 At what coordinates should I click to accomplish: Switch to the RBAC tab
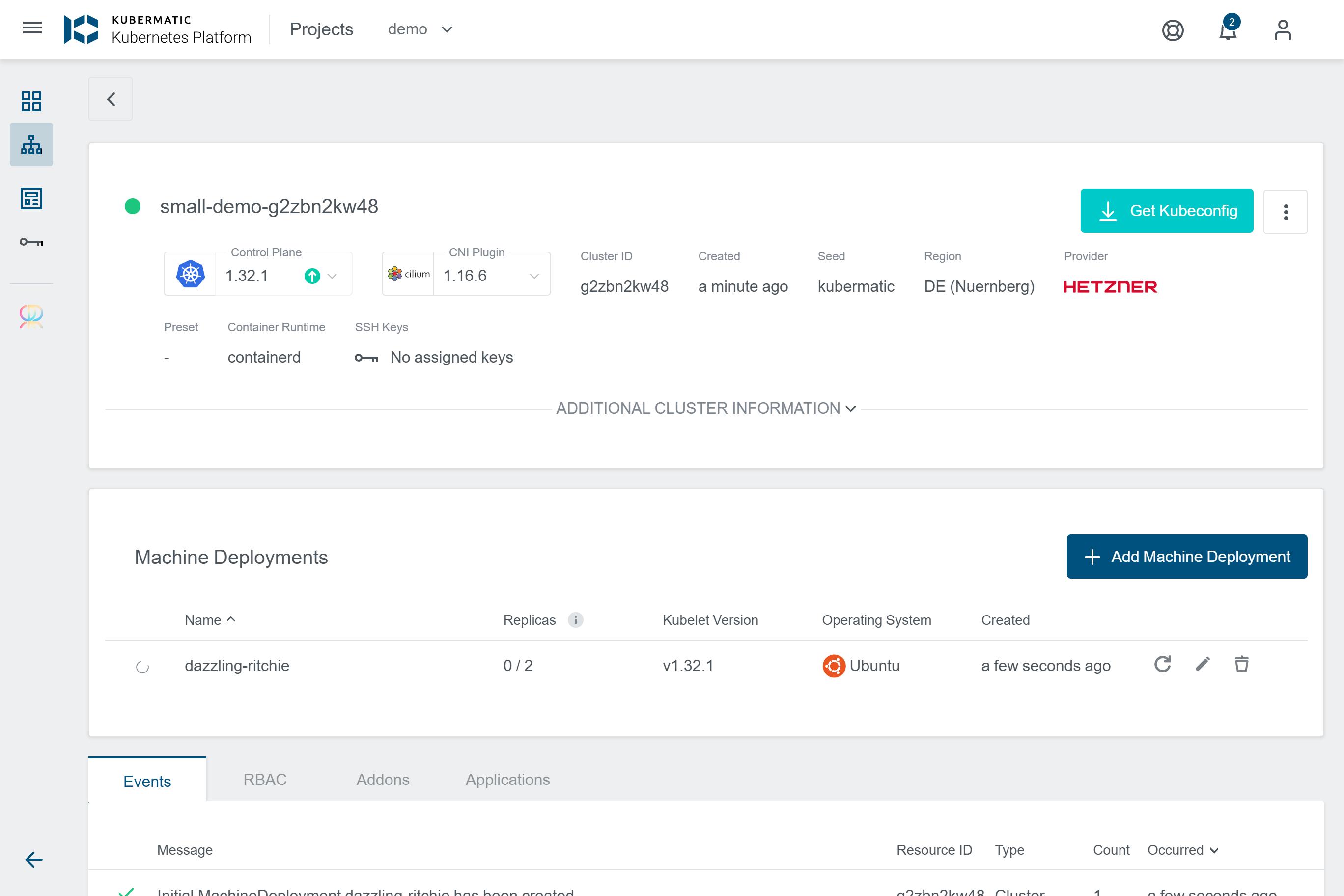265,780
